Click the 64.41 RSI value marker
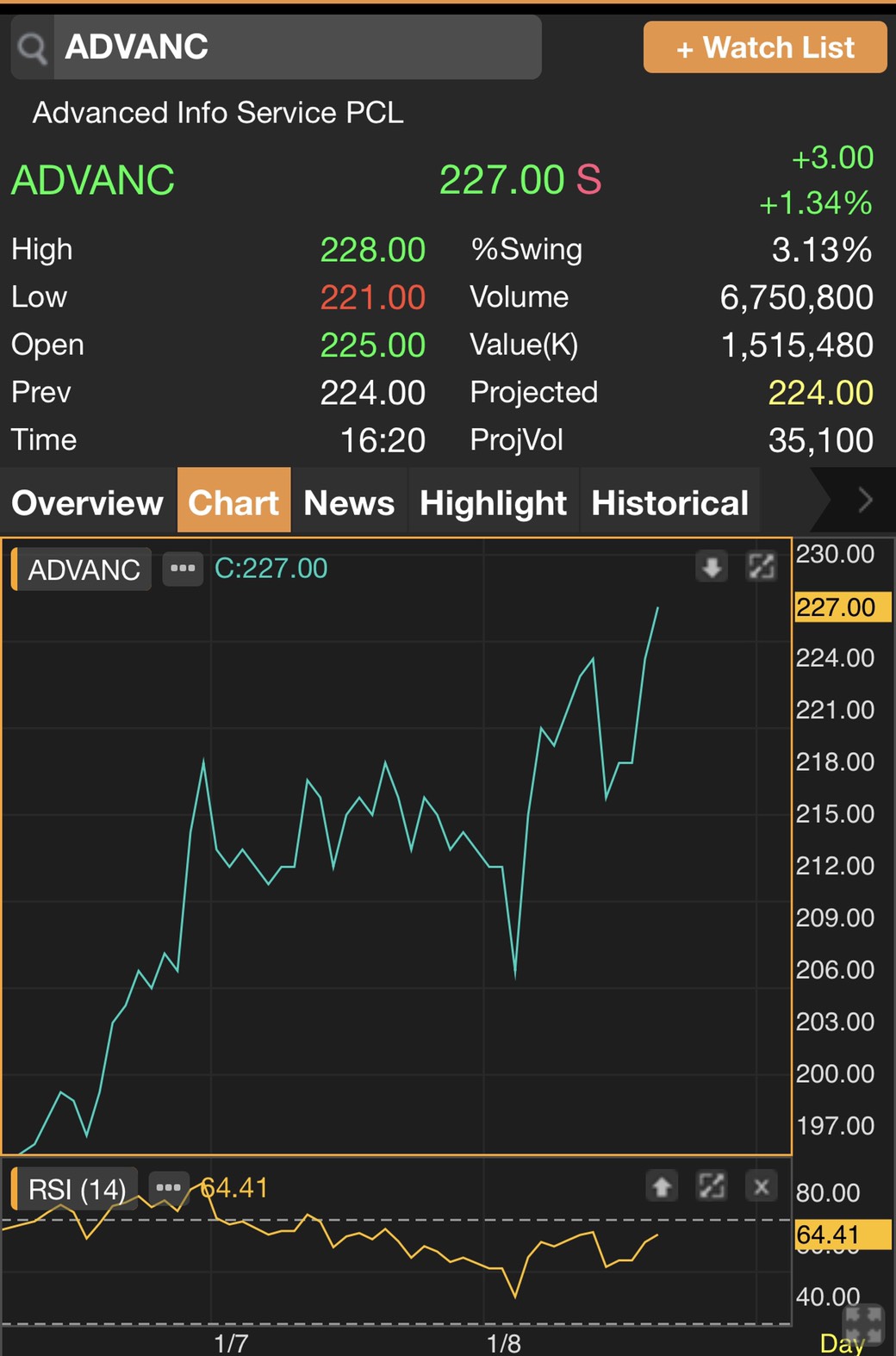 (843, 1235)
